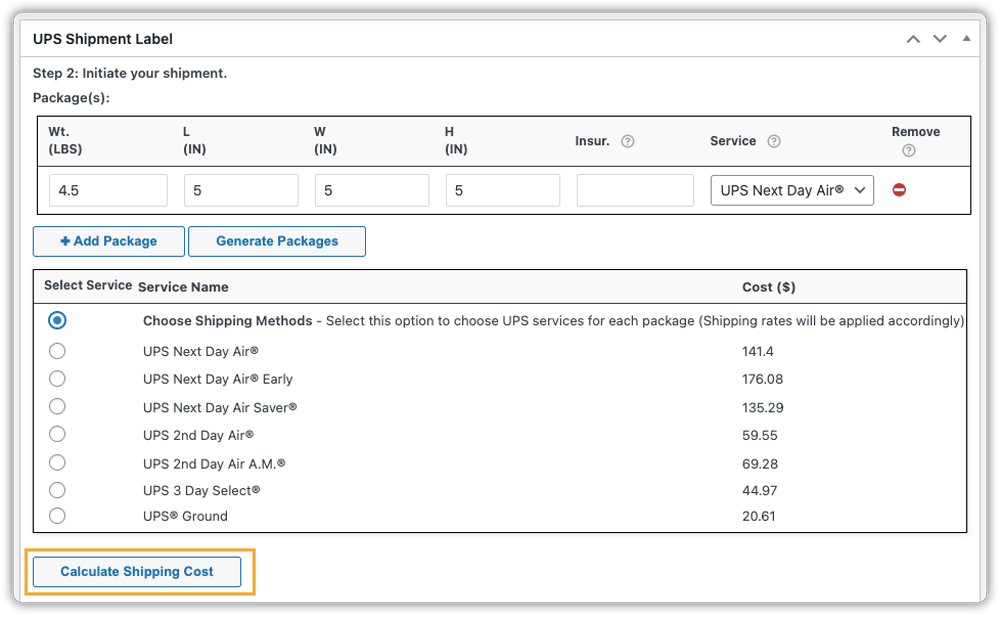Select the Choose Shipping Methods radio button
Screen dimensions: 1000x619
(57, 320)
